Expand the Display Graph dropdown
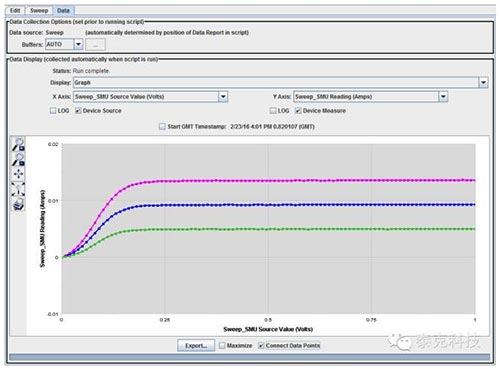Image resolution: width=500 pixels, height=369 pixels. 483,82
